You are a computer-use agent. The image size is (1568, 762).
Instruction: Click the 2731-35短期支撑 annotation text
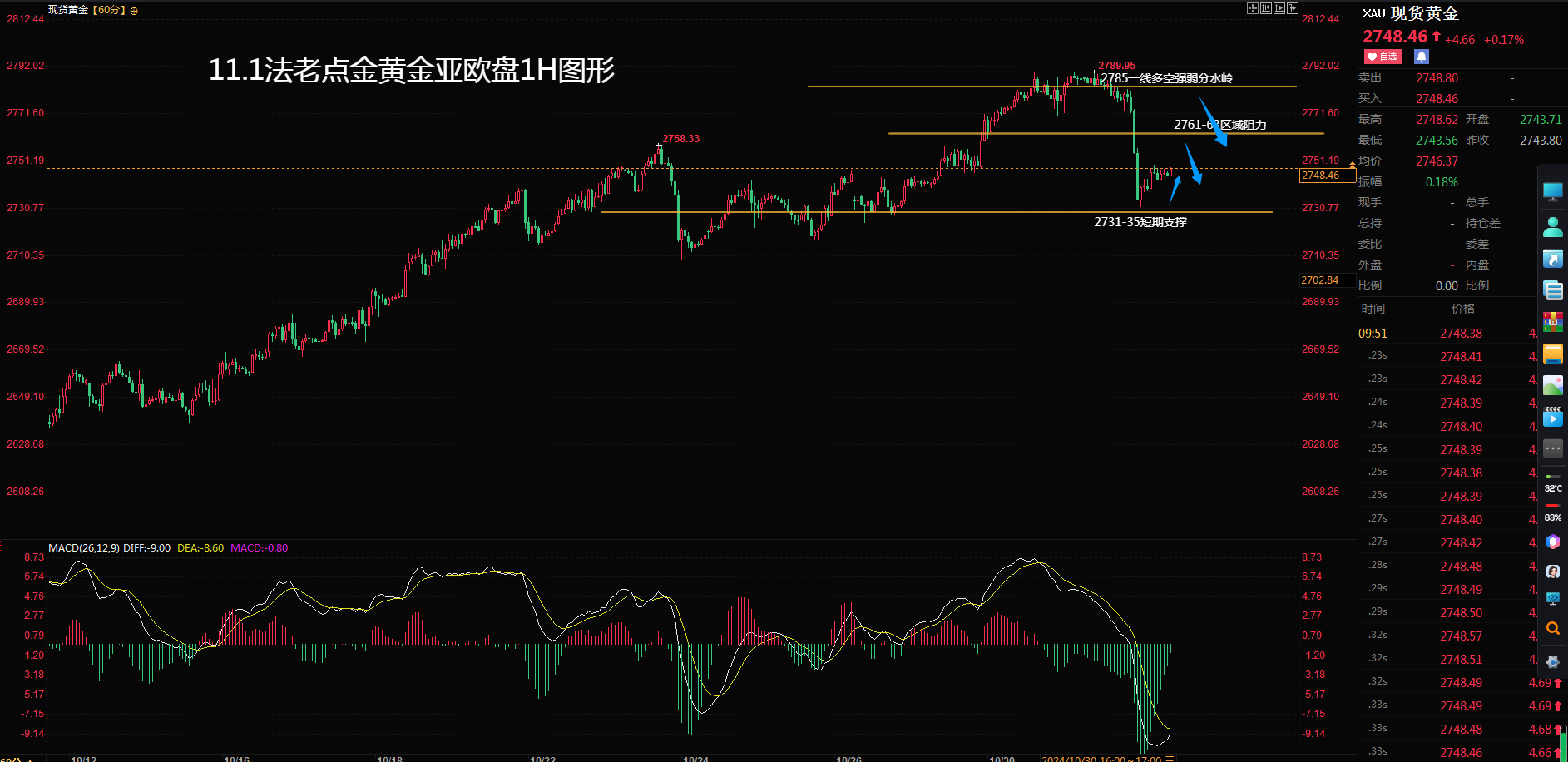click(x=1140, y=222)
